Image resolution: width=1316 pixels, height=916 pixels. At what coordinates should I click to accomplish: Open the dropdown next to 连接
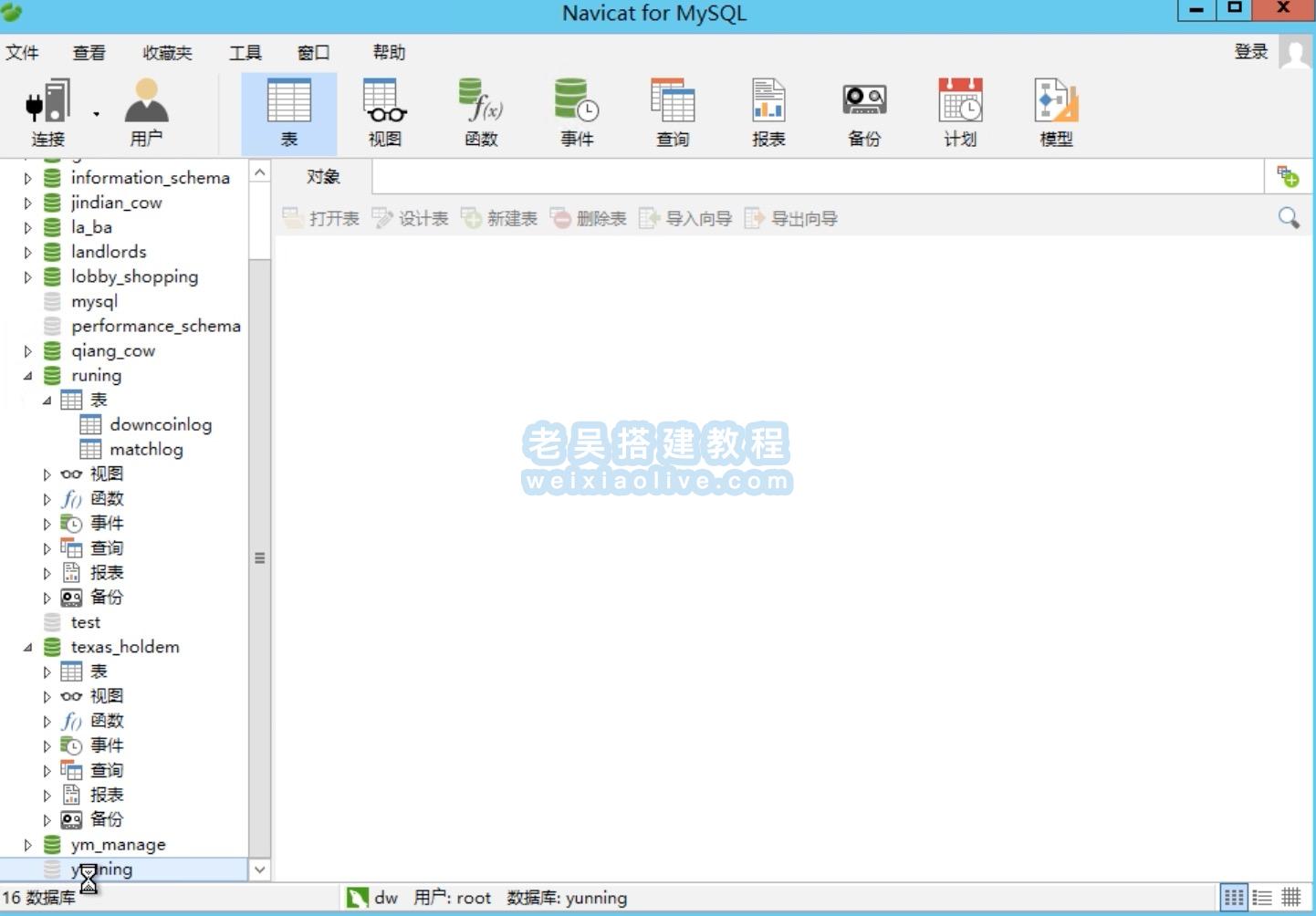click(x=96, y=113)
